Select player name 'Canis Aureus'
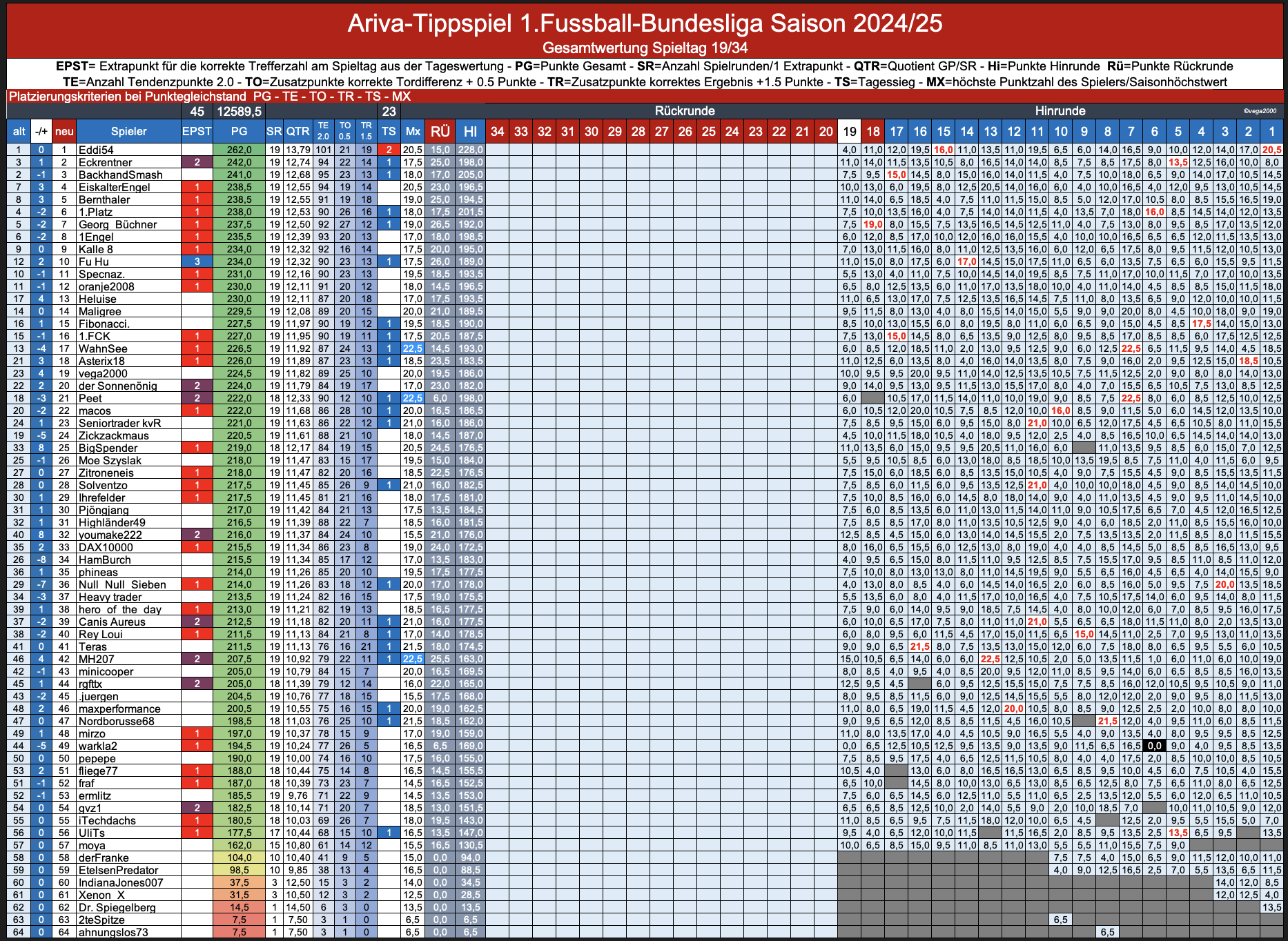Screen dimensions: 1288x941 point(112,622)
